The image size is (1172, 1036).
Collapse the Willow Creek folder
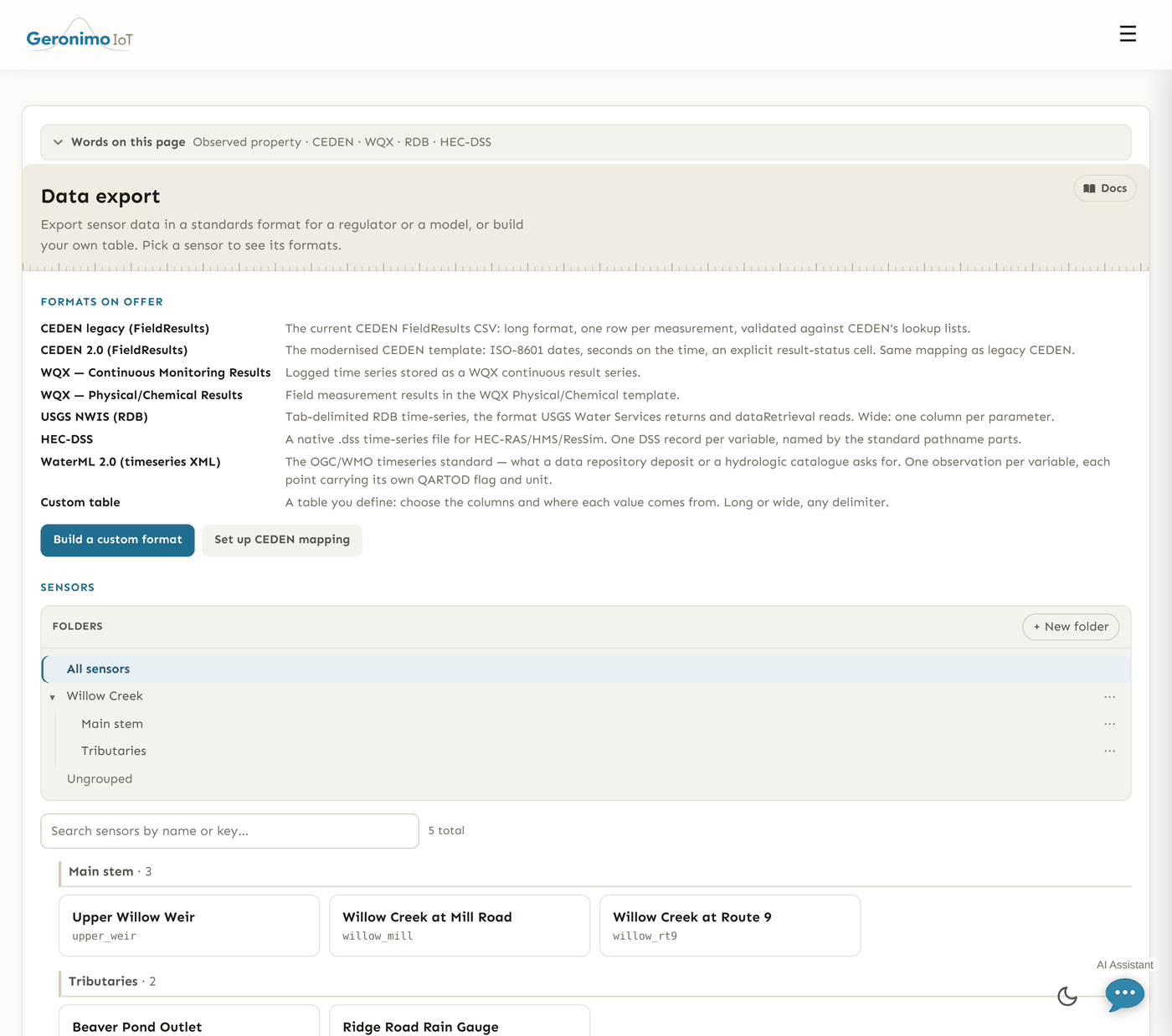point(53,697)
